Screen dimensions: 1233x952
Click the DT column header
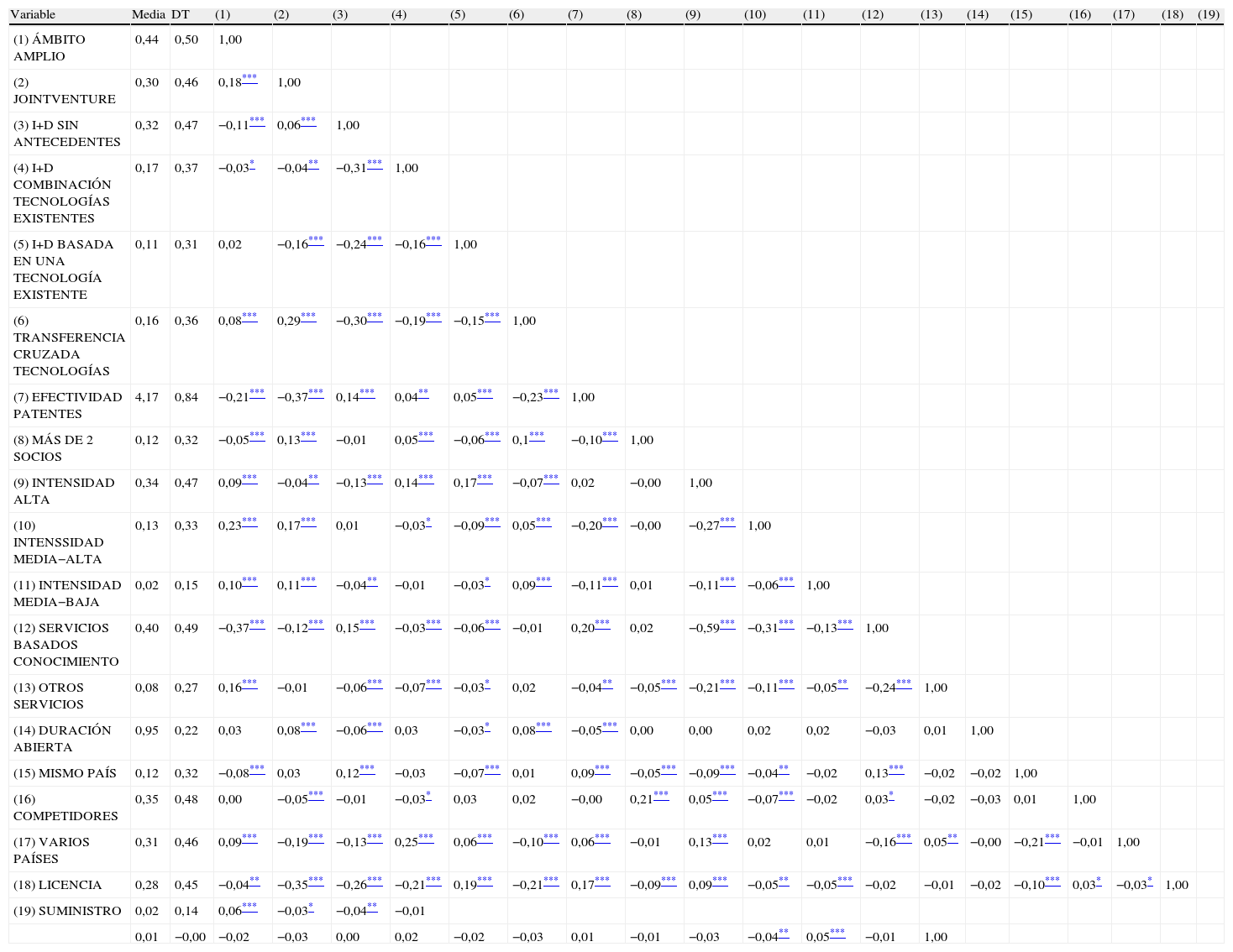coord(181,14)
